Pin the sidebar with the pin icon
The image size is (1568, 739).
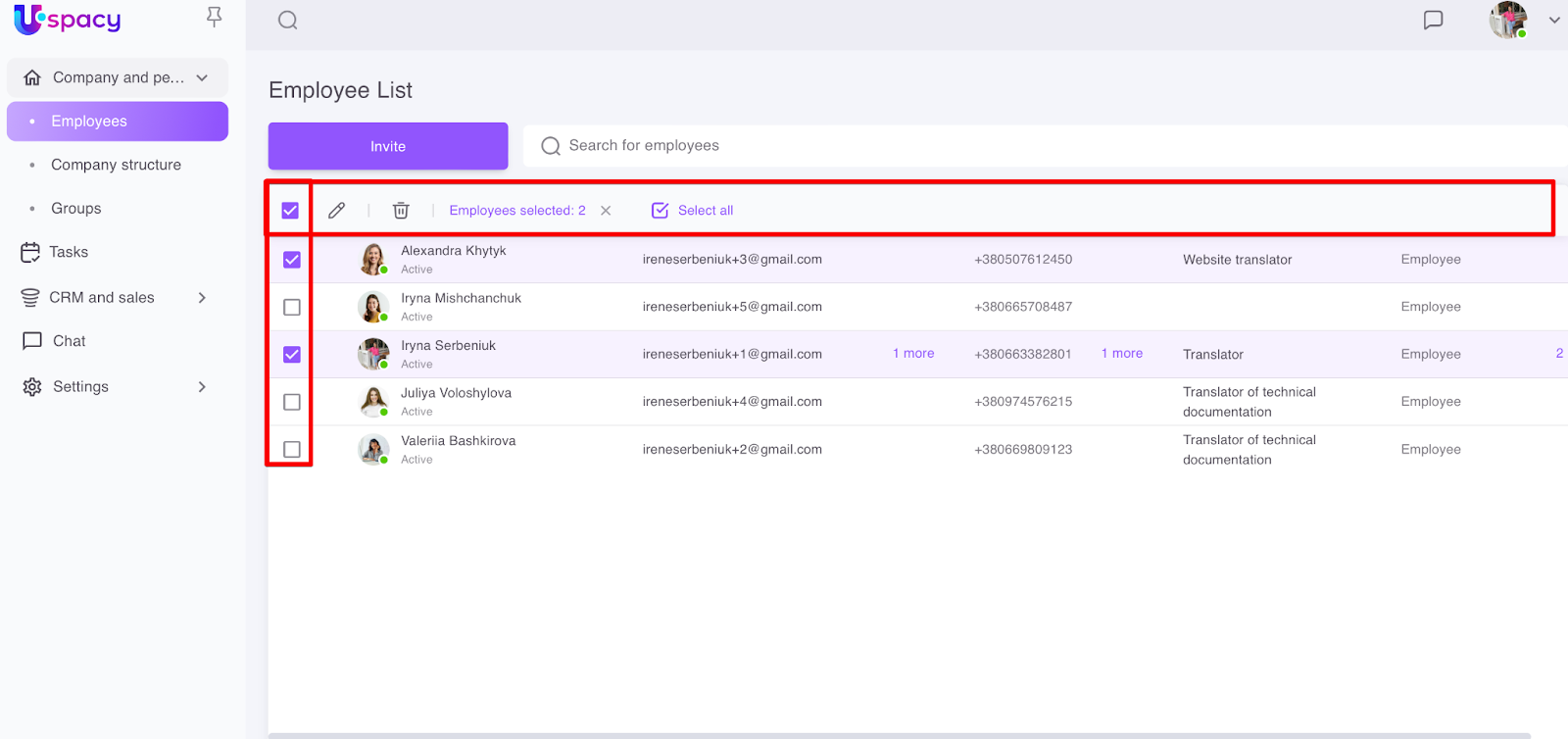(214, 17)
